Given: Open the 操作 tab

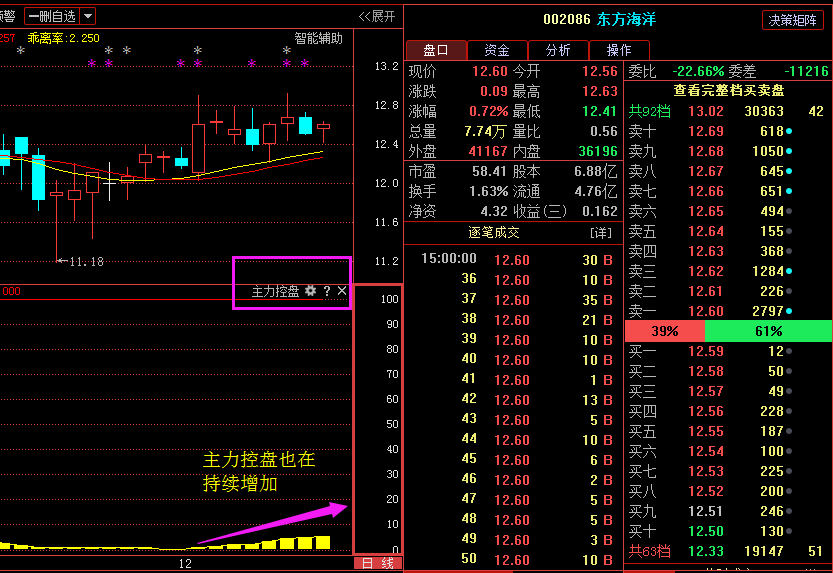Looking at the screenshot, I should 619,50.
